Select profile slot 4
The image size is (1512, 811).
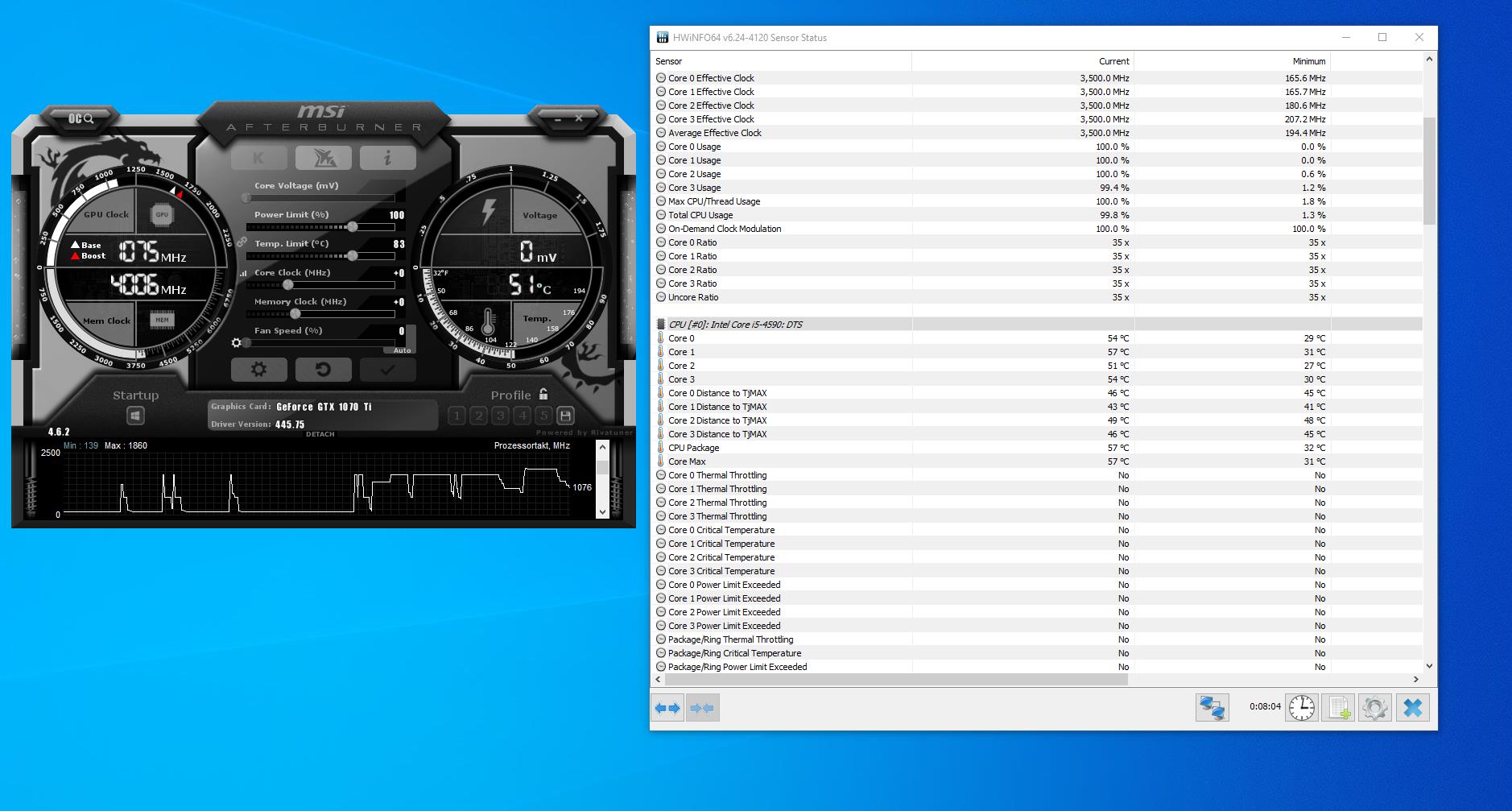[x=523, y=416]
